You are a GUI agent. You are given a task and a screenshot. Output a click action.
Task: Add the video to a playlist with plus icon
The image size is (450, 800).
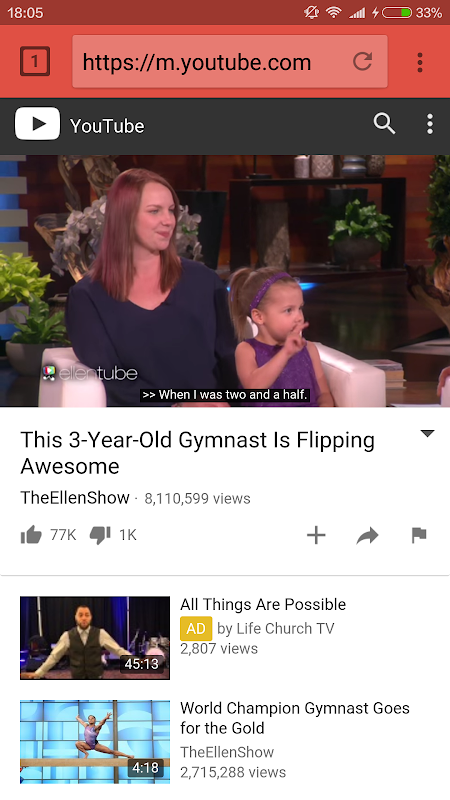pos(316,535)
